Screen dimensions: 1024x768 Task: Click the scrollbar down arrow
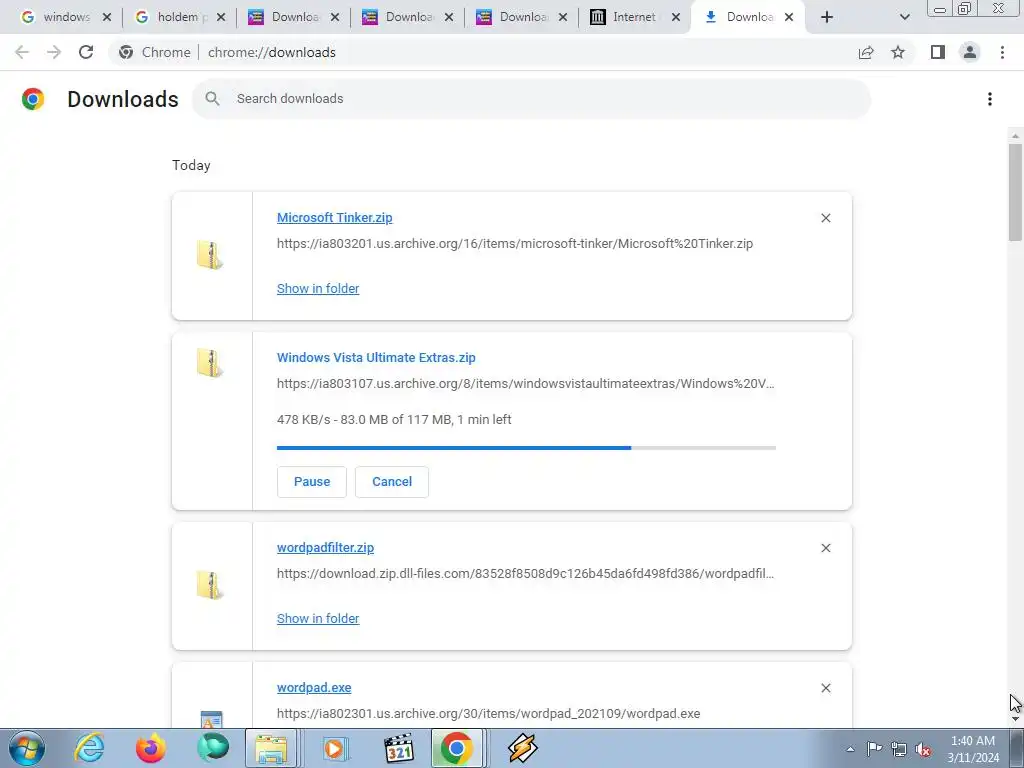point(1015,719)
